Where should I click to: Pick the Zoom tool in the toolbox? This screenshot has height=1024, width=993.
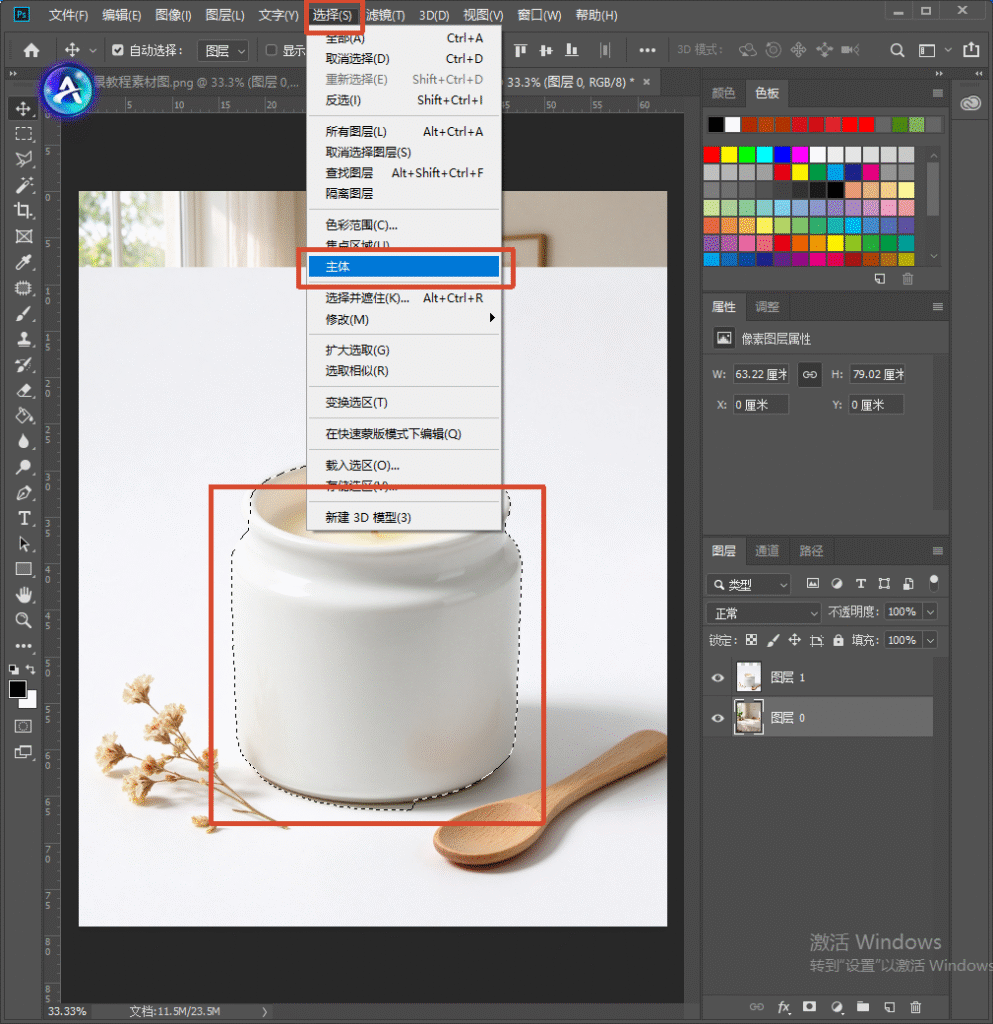(x=24, y=620)
